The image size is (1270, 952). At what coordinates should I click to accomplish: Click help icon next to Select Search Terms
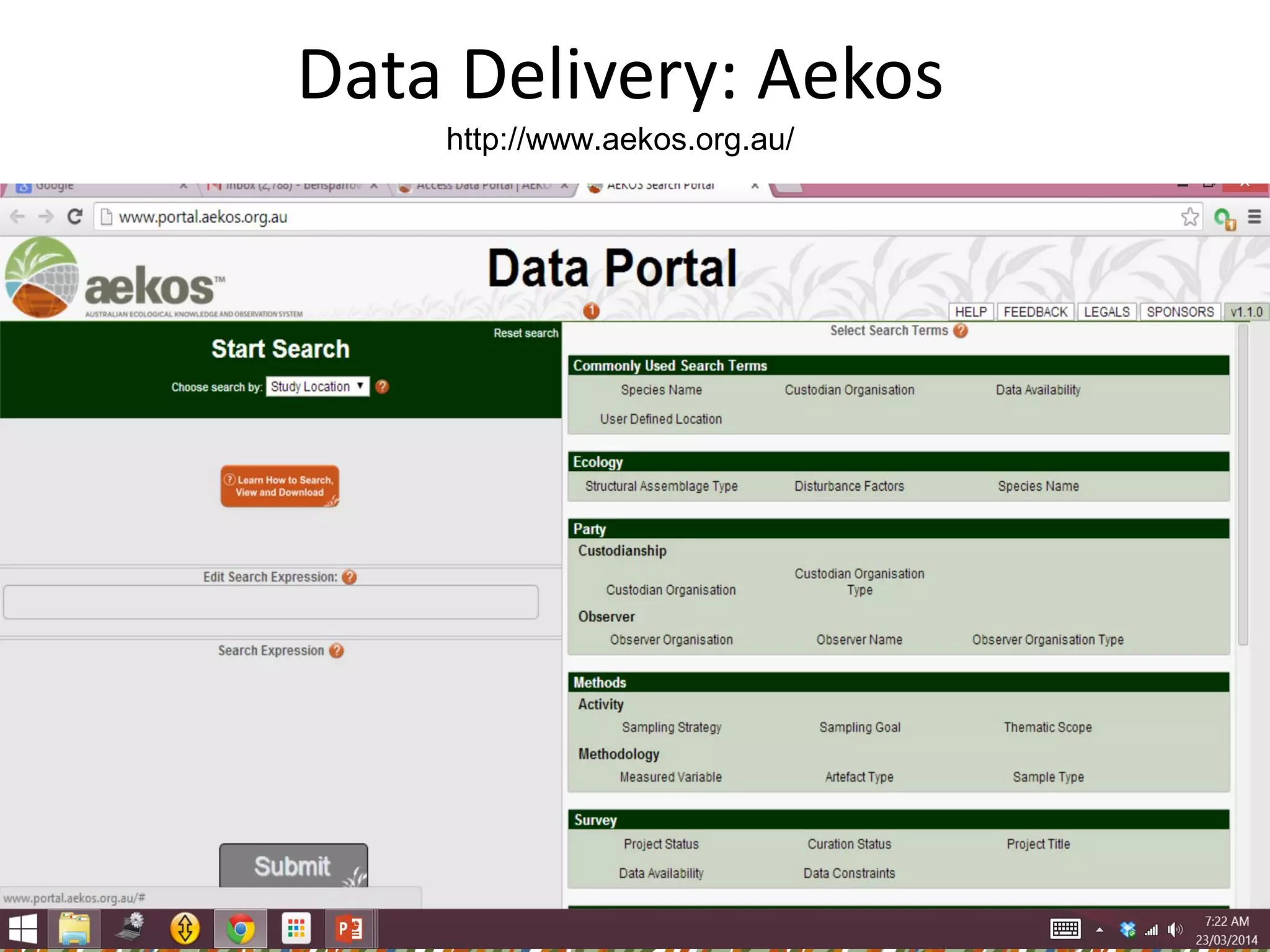(961, 331)
